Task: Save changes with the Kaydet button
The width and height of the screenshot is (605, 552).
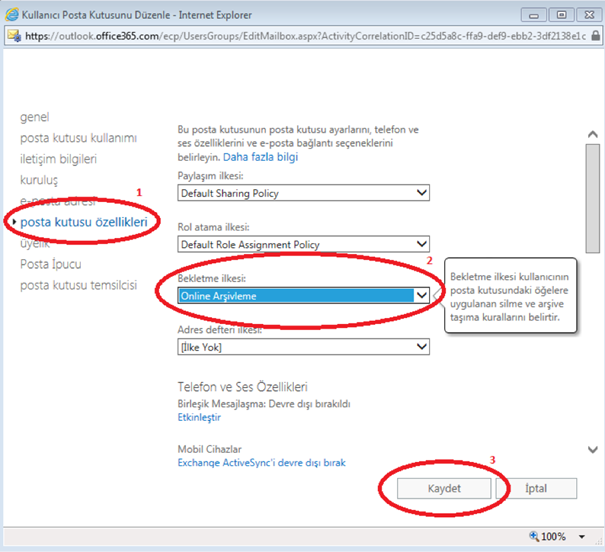Action: (444, 488)
